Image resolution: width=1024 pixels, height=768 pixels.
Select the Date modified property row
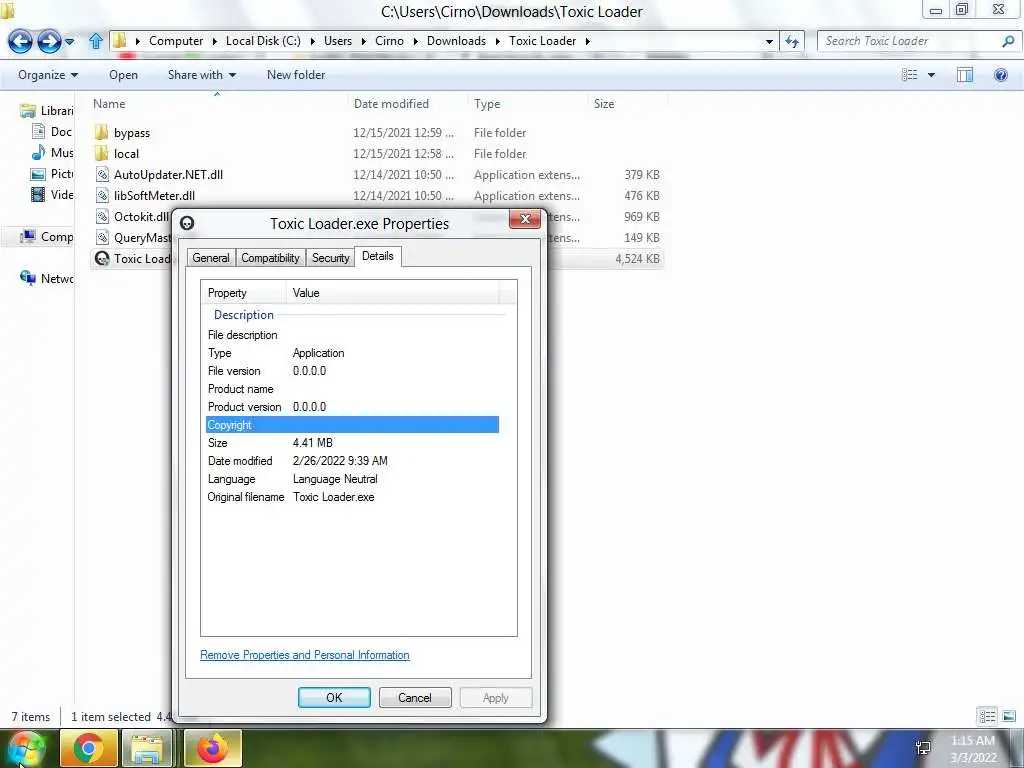pos(352,461)
